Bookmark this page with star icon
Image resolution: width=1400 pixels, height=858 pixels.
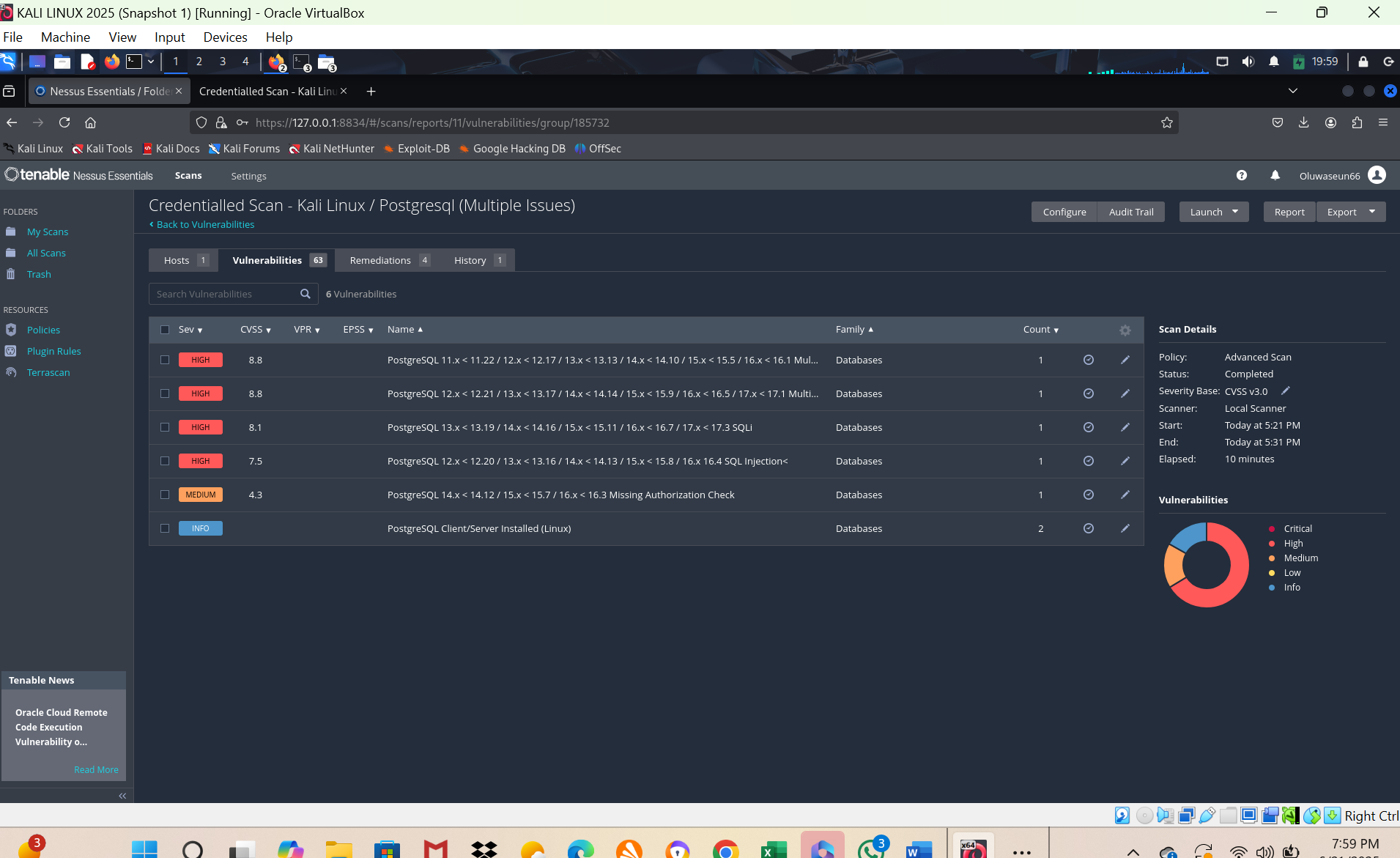pos(1167,122)
